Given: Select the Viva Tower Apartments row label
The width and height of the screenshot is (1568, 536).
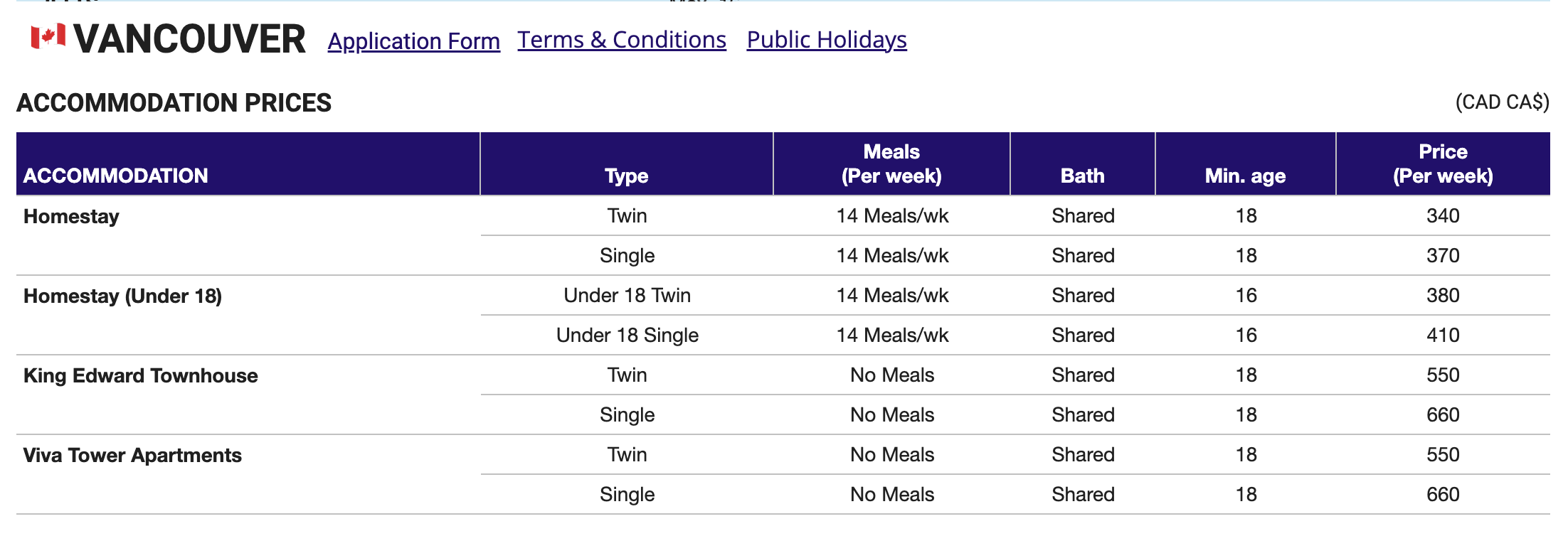Looking at the screenshot, I should tap(132, 455).
